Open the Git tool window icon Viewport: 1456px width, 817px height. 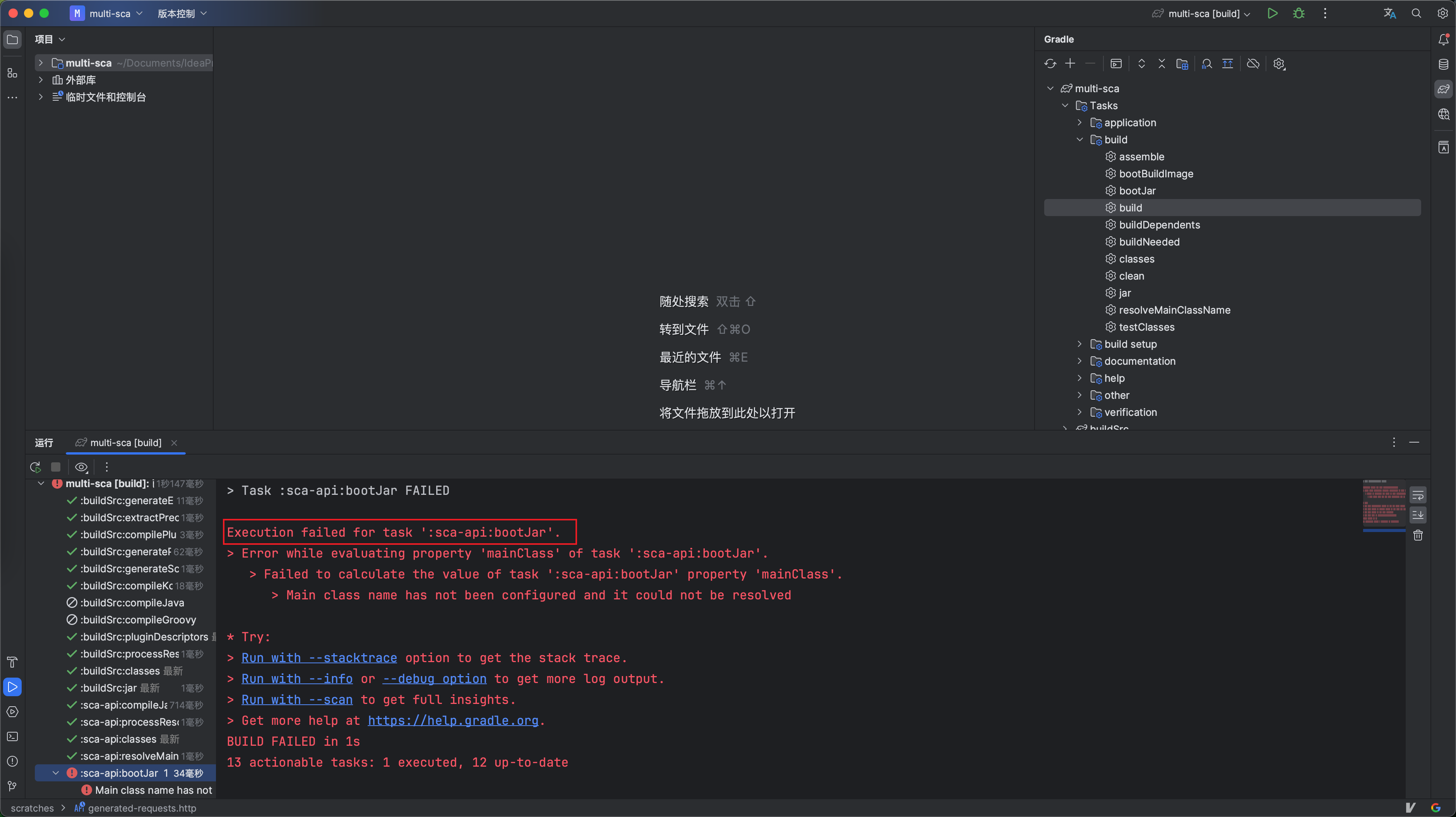click(x=12, y=786)
